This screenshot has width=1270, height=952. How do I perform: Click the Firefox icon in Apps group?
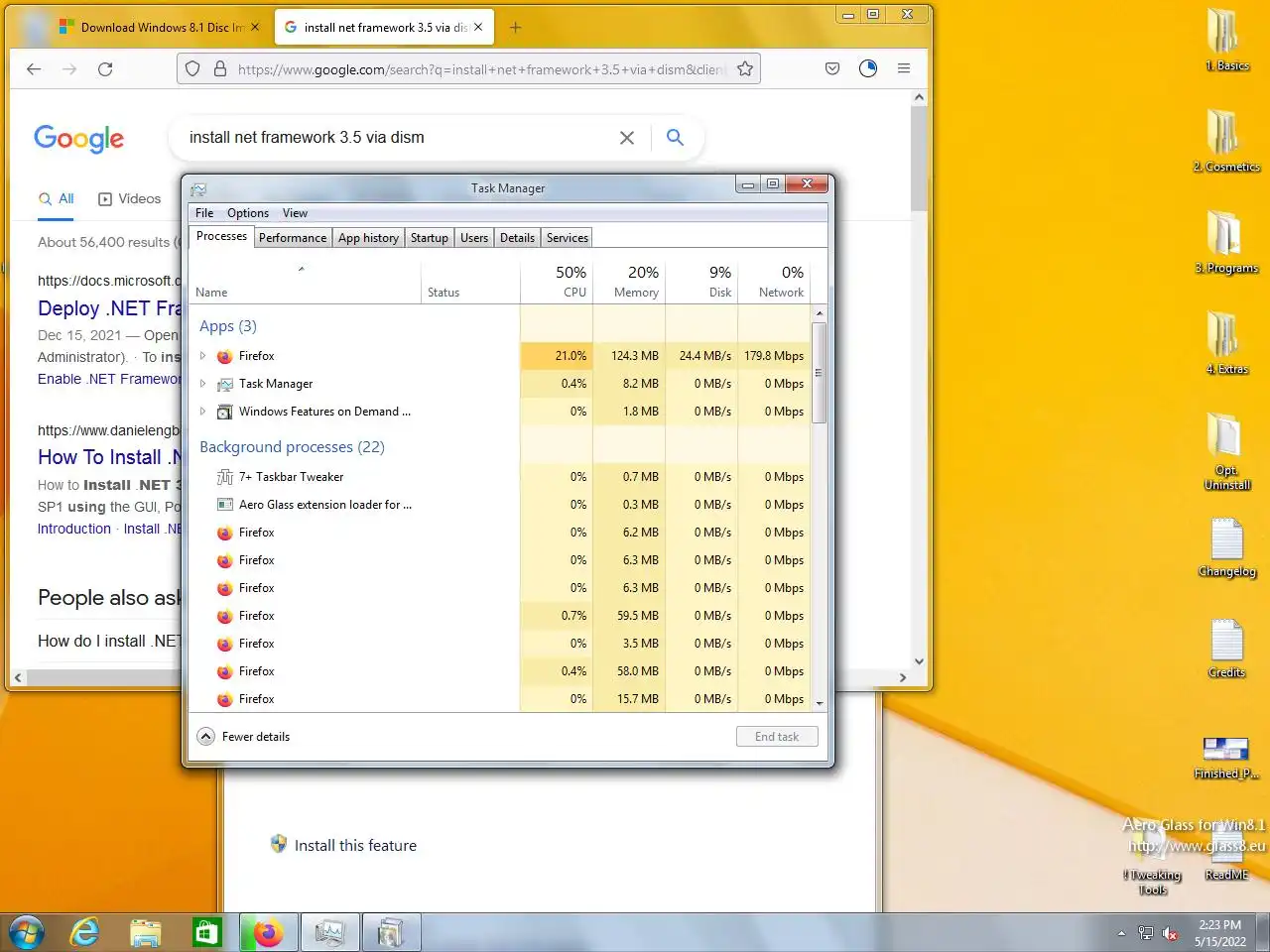coord(225,356)
